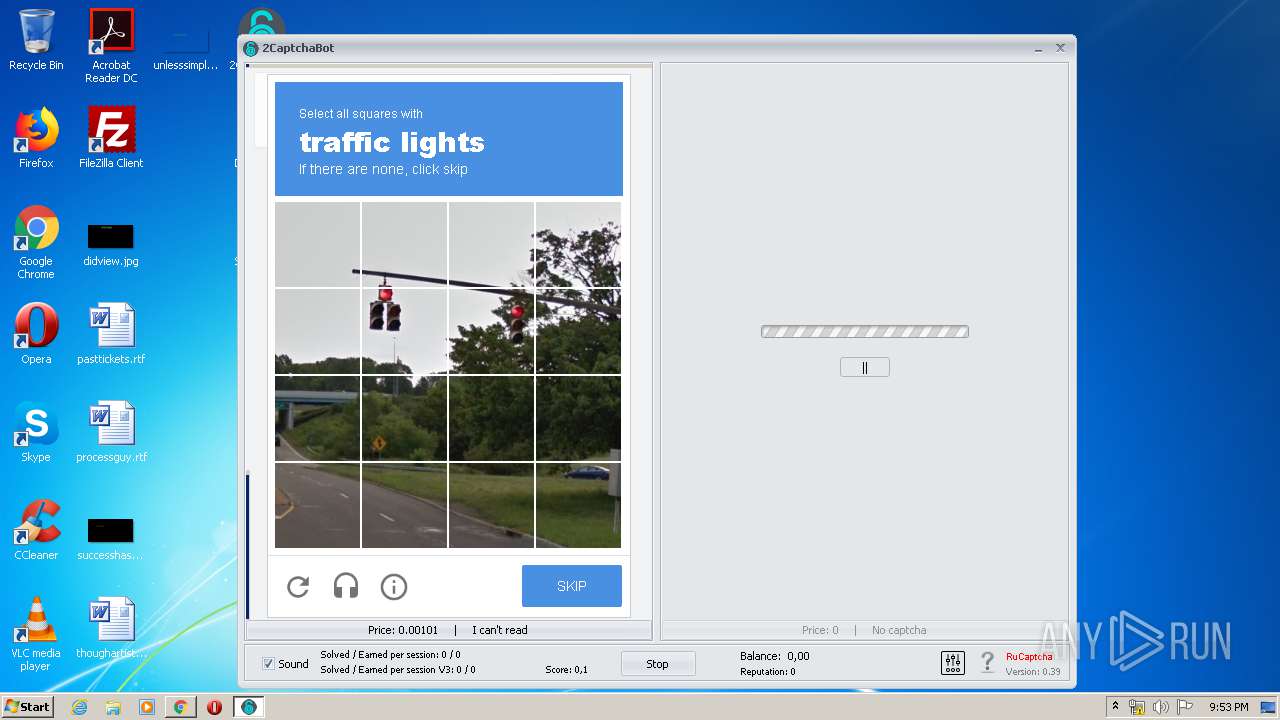The image size is (1280, 720).
Task: Open Windows Media Player in taskbar
Action: coord(146,707)
